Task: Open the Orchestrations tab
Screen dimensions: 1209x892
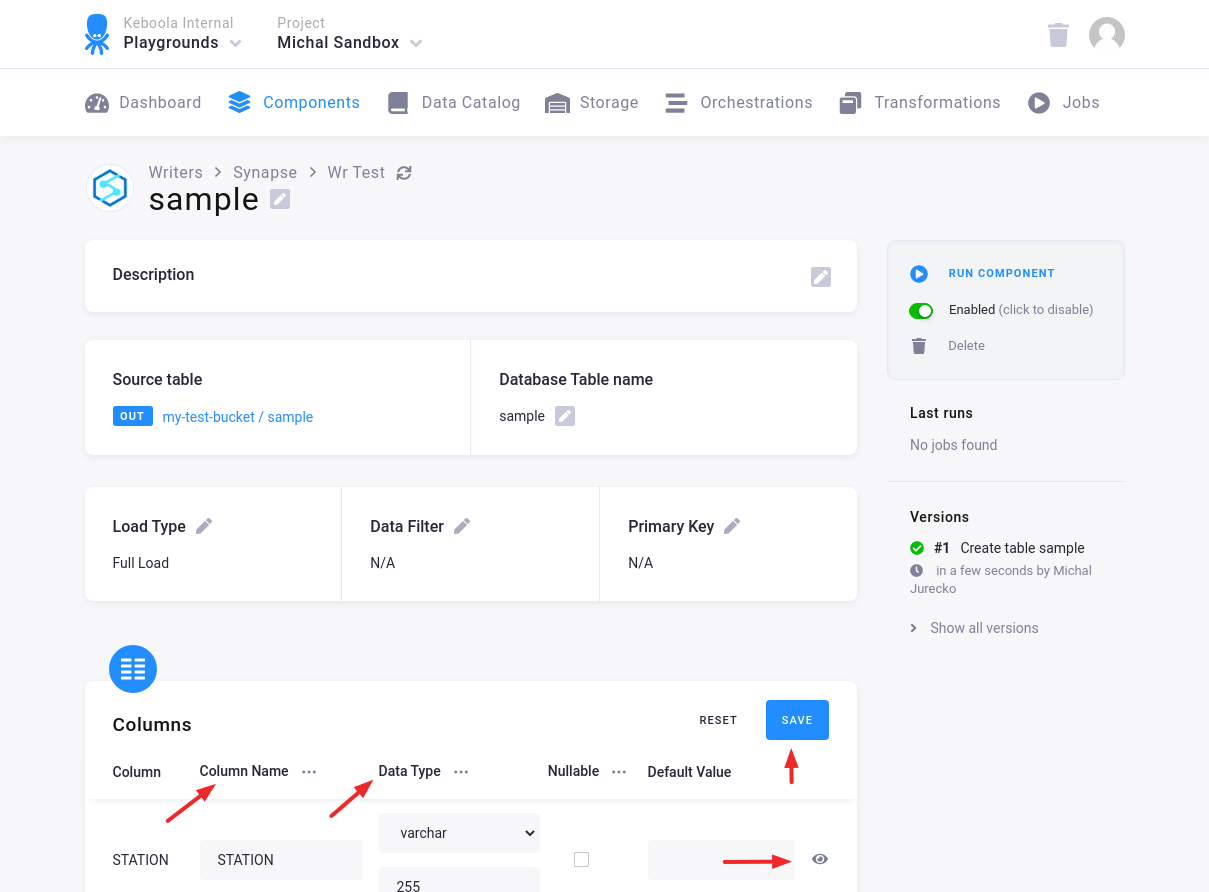Action: click(x=739, y=102)
